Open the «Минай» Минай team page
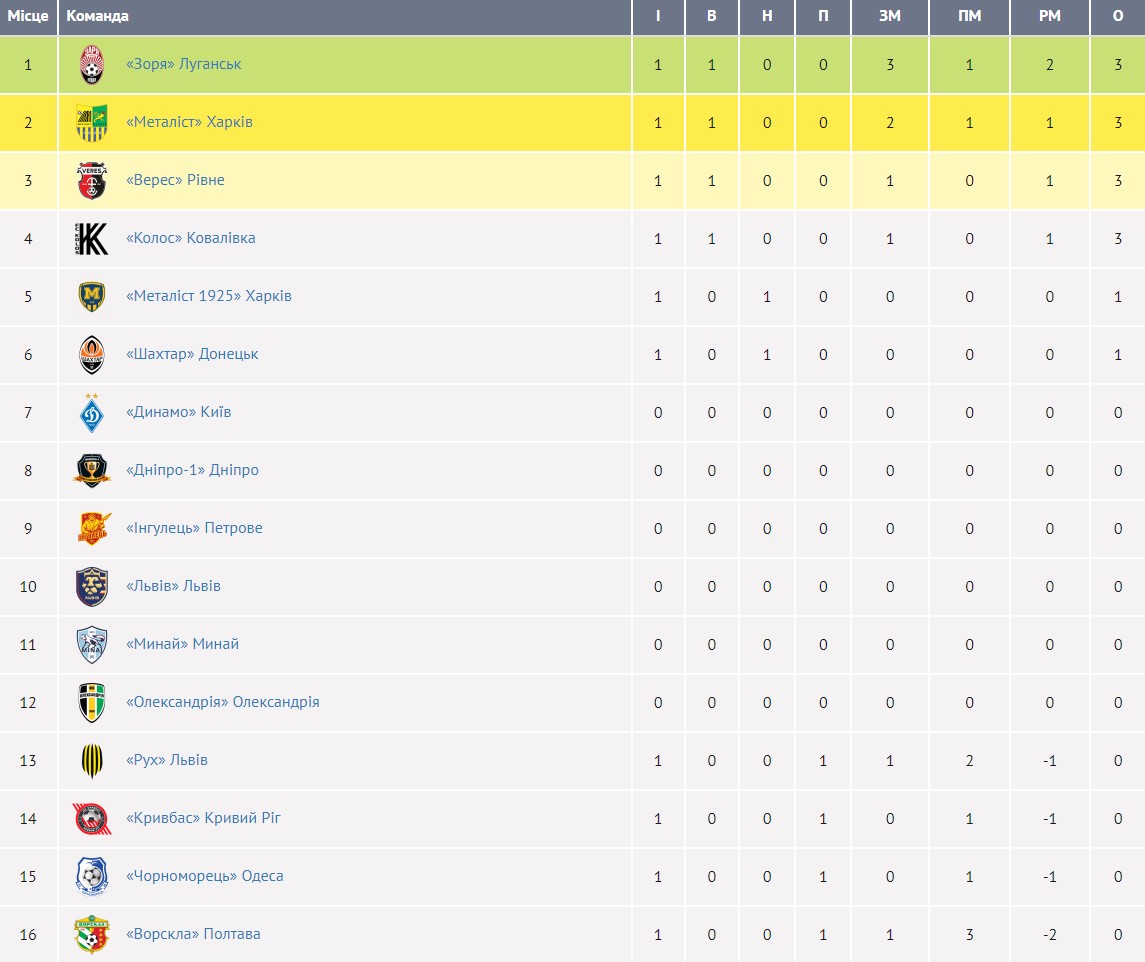 click(182, 644)
